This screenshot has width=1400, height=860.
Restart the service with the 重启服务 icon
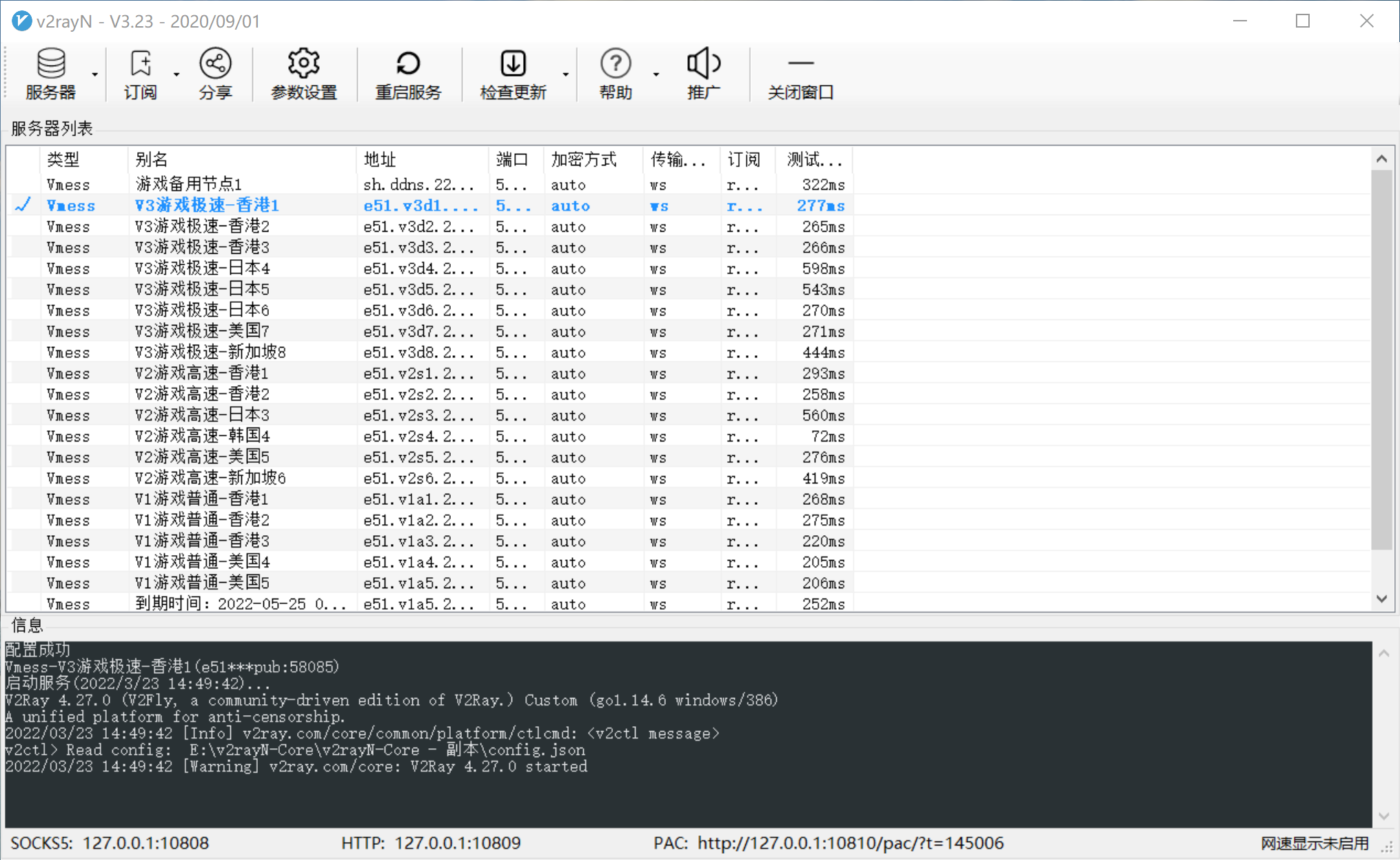pos(408,74)
